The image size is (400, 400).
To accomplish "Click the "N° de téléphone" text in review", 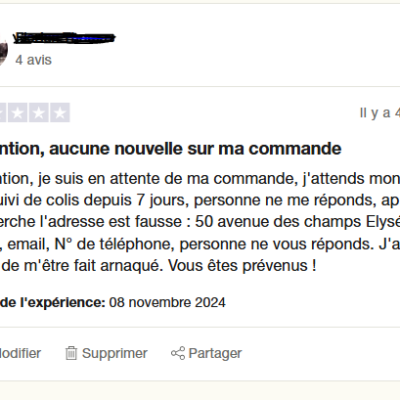I will tap(115, 244).
